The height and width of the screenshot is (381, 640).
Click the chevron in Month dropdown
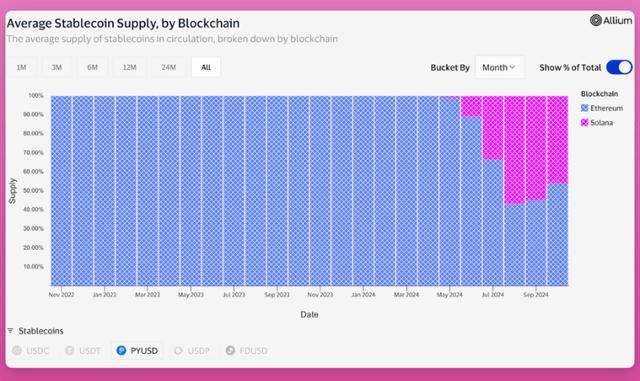(x=513, y=67)
